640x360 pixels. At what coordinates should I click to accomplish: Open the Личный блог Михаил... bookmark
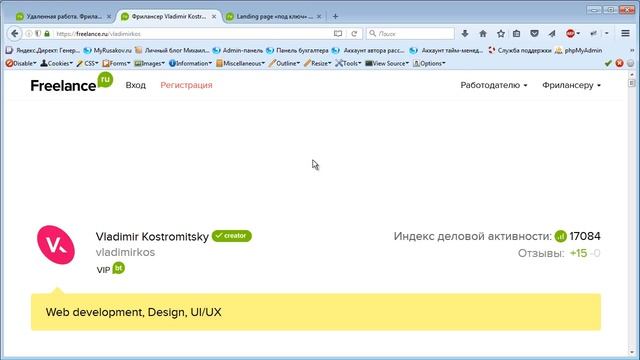172,50
